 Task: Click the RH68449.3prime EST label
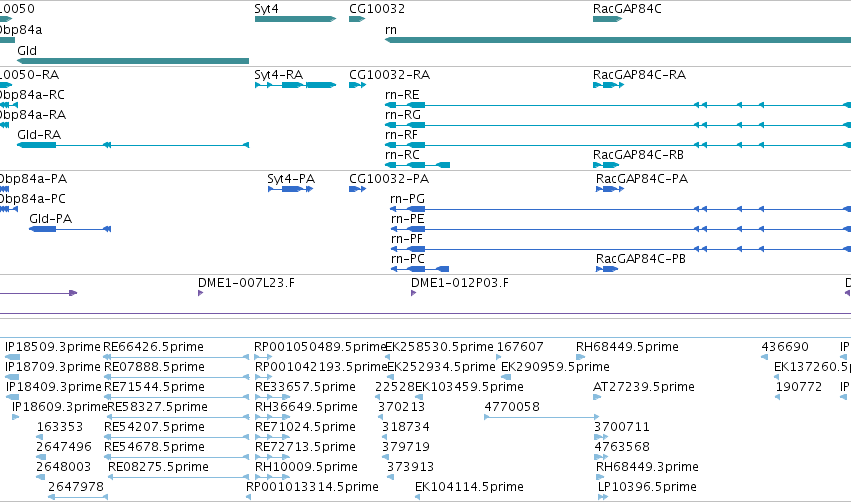(647, 467)
